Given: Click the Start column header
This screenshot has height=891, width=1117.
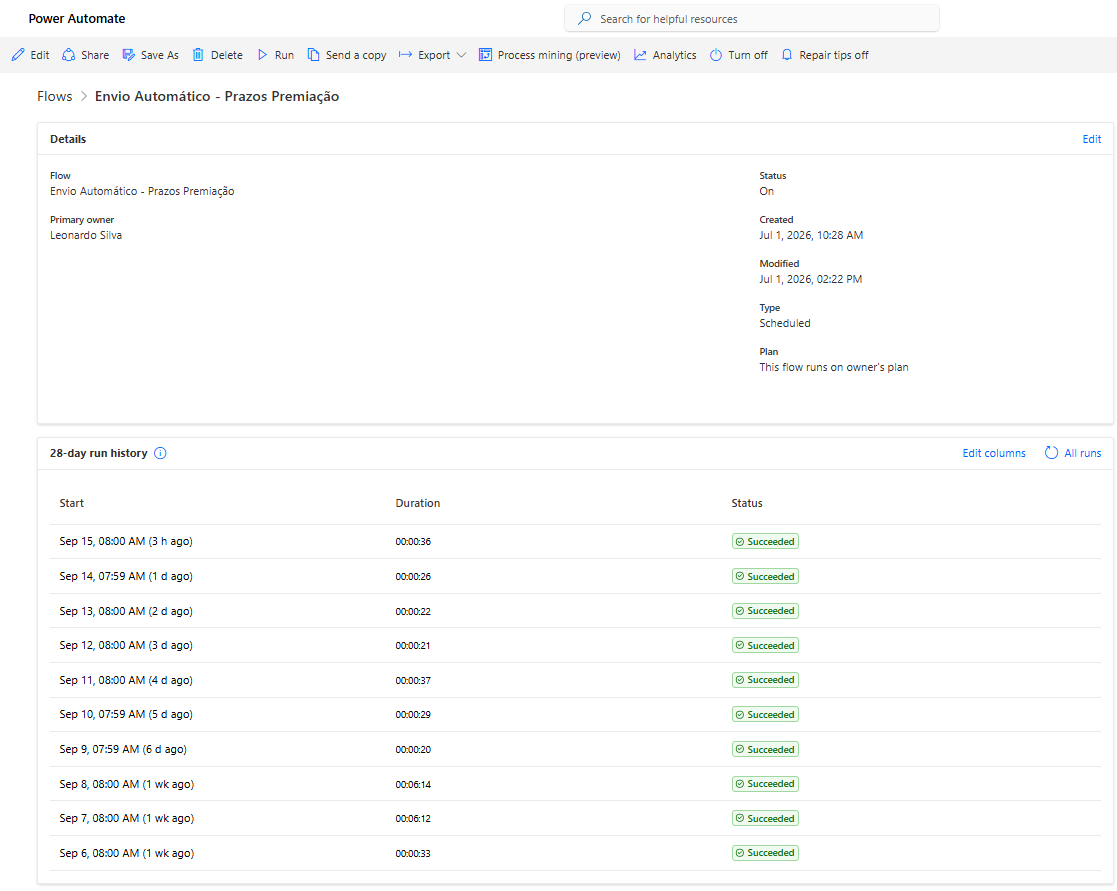Looking at the screenshot, I should click(x=71, y=503).
